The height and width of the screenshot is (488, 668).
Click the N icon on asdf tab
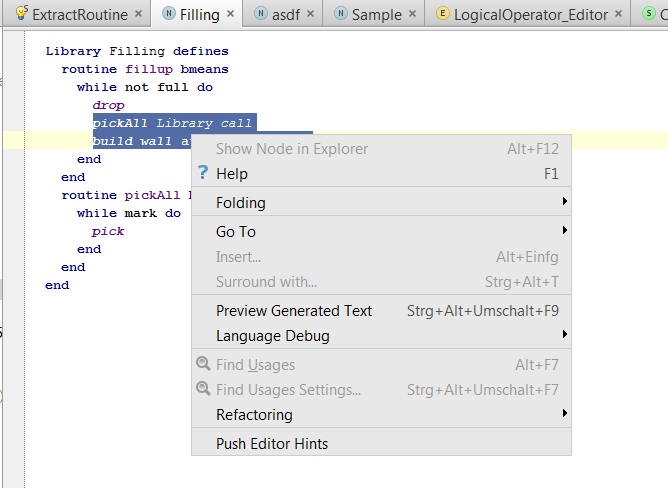260,15
